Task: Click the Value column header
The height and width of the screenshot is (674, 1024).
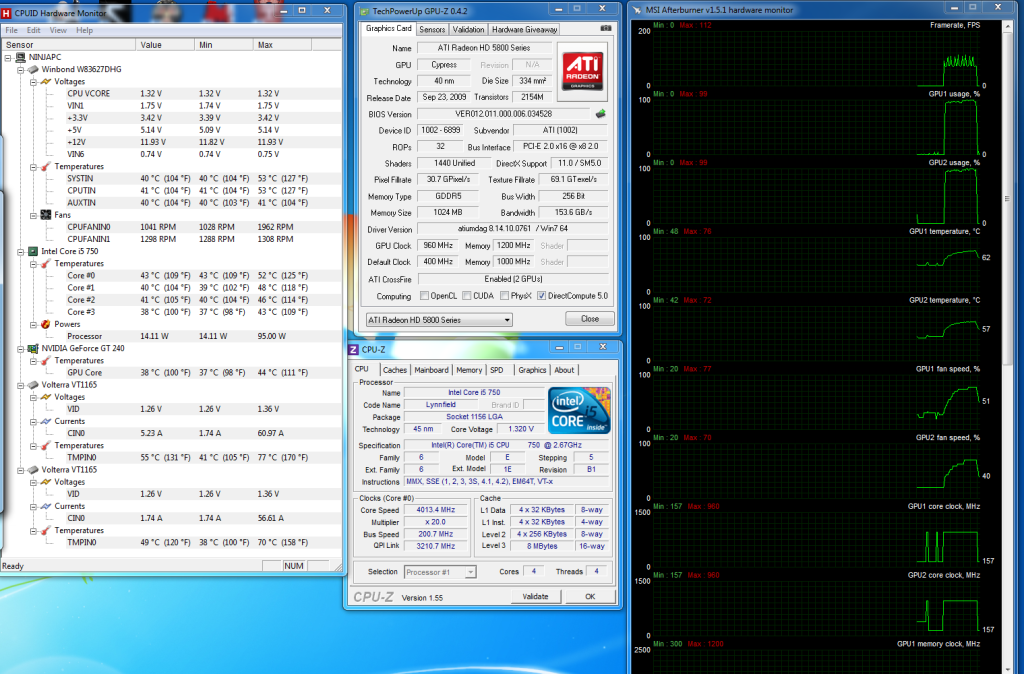Action: tap(165, 45)
